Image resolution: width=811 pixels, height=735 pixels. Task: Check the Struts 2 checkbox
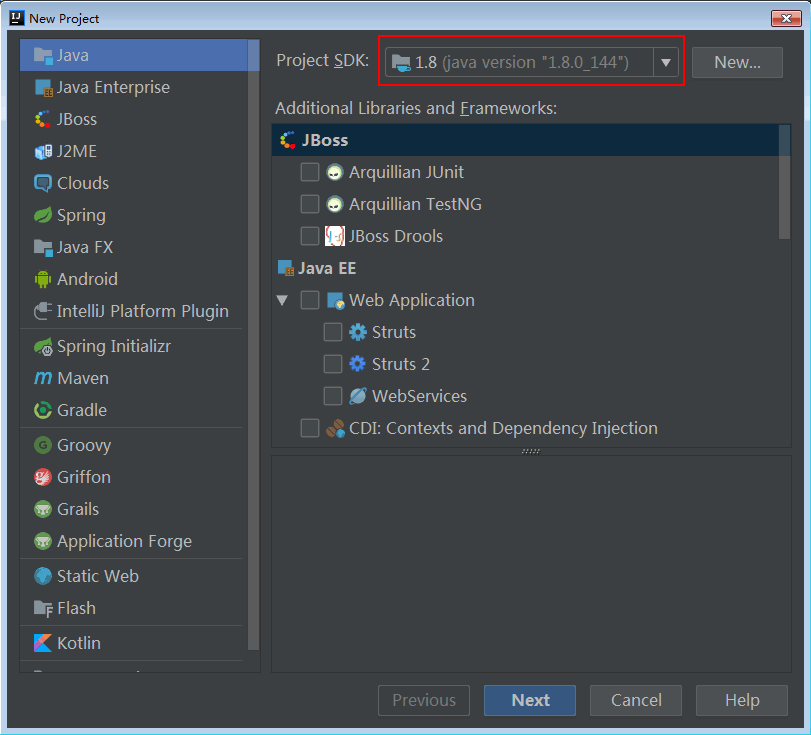click(x=333, y=364)
